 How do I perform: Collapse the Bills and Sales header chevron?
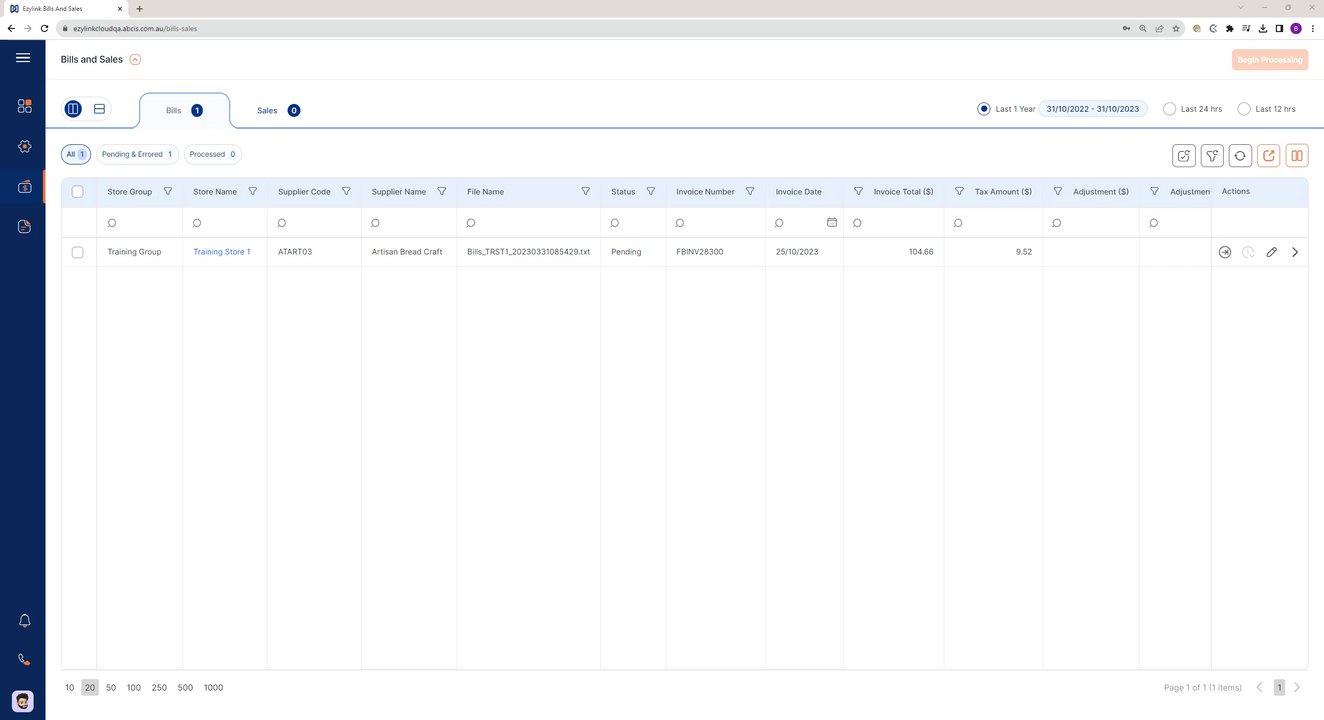(x=135, y=59)
